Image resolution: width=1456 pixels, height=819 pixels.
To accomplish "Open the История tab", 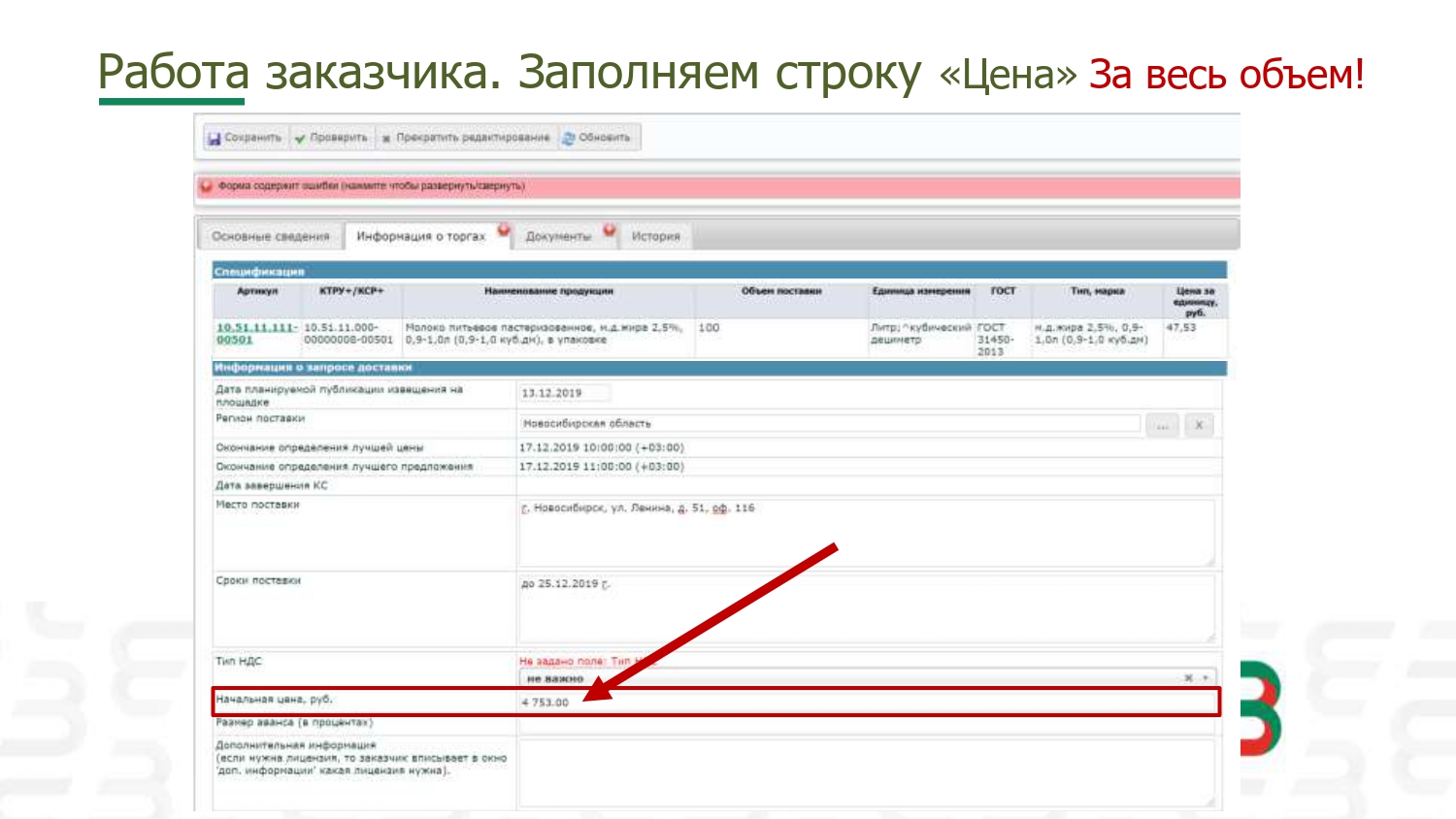I will pyautogui.click(x=655, y=237).
